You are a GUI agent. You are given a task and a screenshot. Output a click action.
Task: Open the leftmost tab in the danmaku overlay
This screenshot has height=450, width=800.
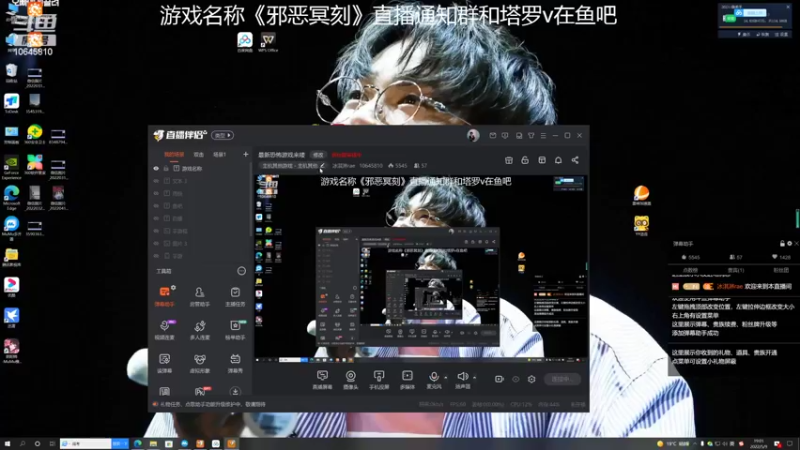(x=690, y=270)
